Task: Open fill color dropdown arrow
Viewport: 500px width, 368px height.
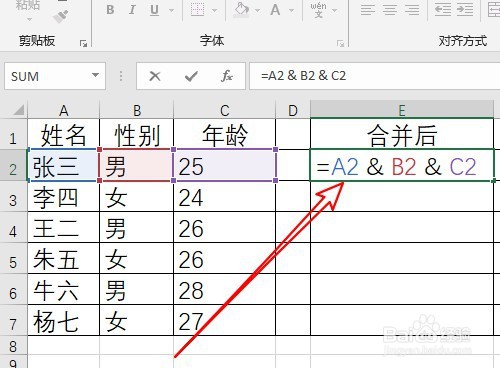Action: point(257,10)
